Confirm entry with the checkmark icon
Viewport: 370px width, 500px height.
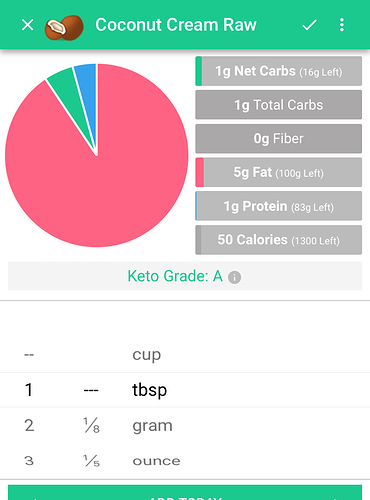(x=309, y=25)
